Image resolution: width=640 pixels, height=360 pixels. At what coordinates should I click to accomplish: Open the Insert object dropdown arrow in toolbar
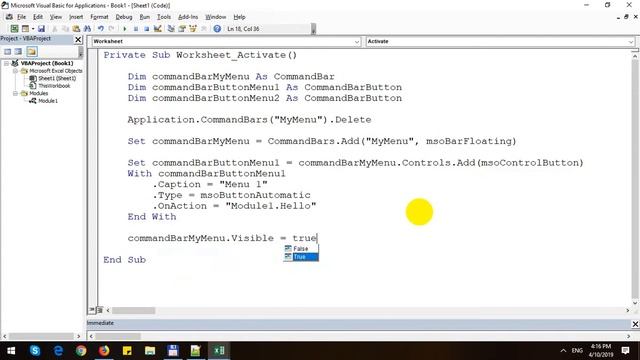point(33,29)
